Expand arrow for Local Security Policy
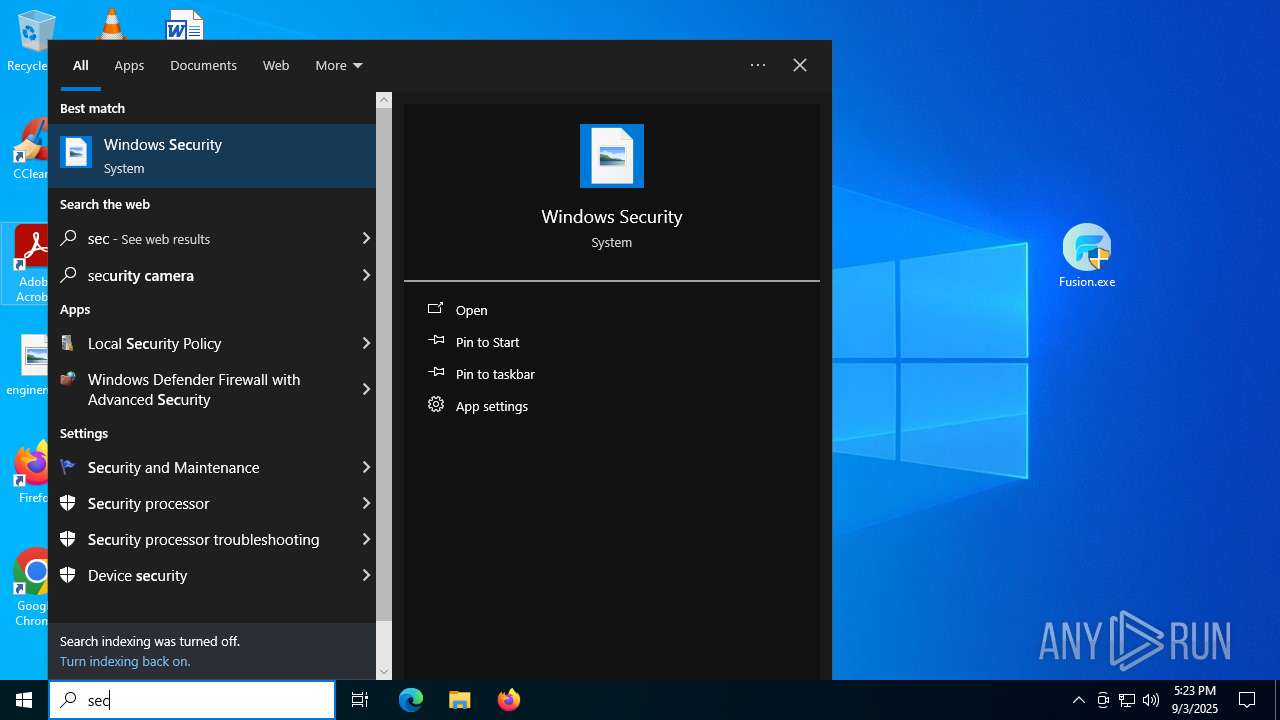 [x=366, y=343]
